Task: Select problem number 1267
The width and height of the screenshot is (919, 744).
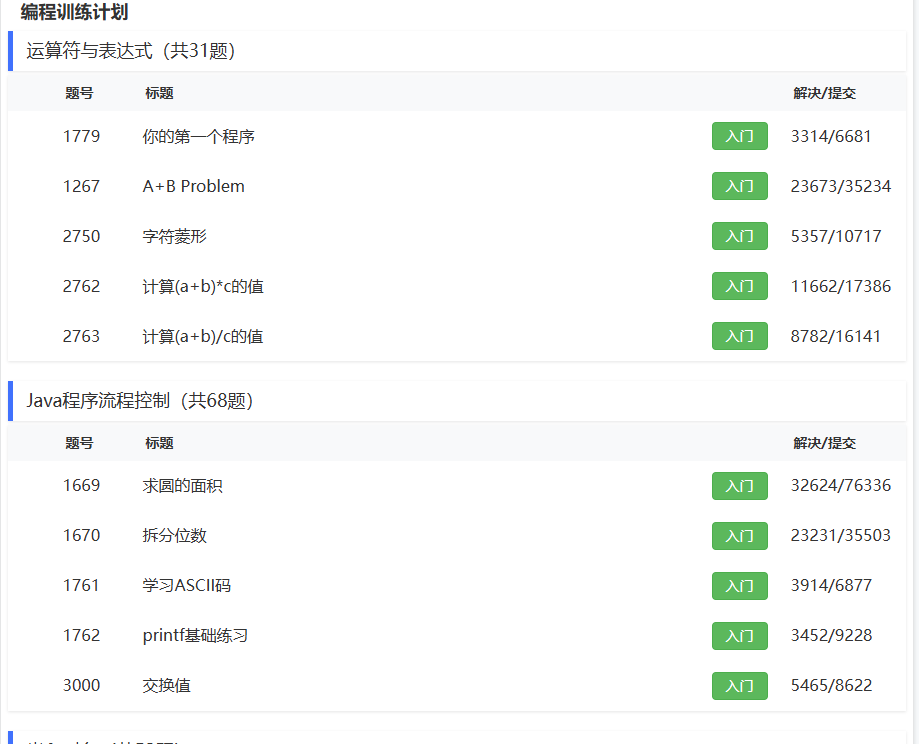Action: click(81, 186)
